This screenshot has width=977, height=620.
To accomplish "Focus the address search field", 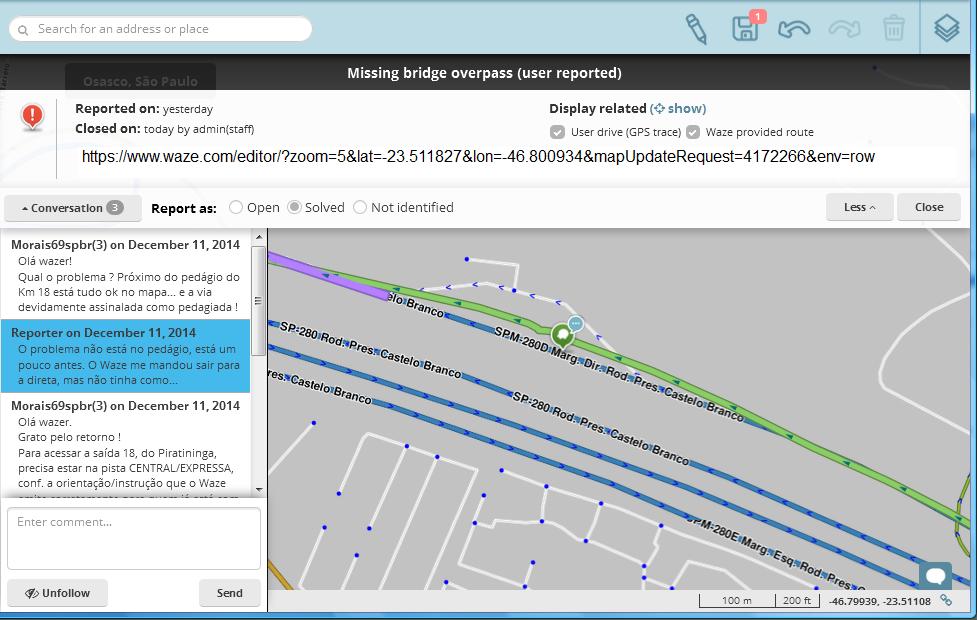I will point(161,29).
